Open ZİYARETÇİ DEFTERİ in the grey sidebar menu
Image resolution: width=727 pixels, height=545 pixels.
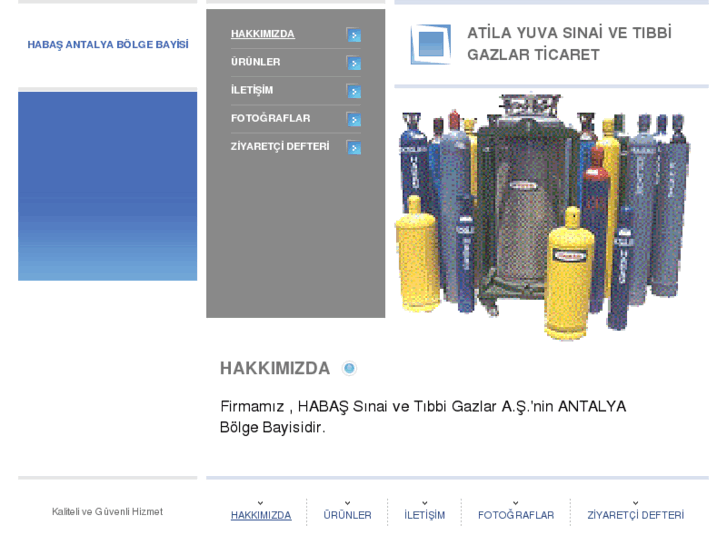[280, 147]
